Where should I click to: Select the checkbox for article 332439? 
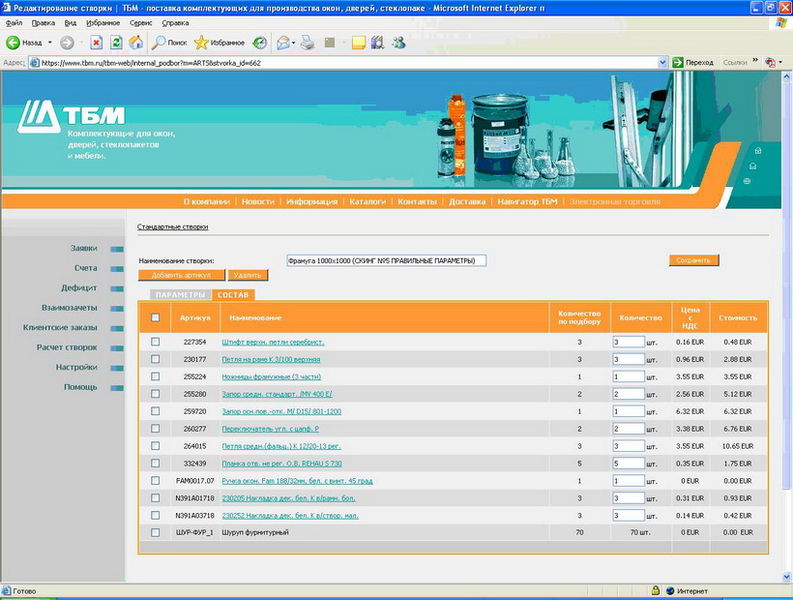(x=155, y=463)
